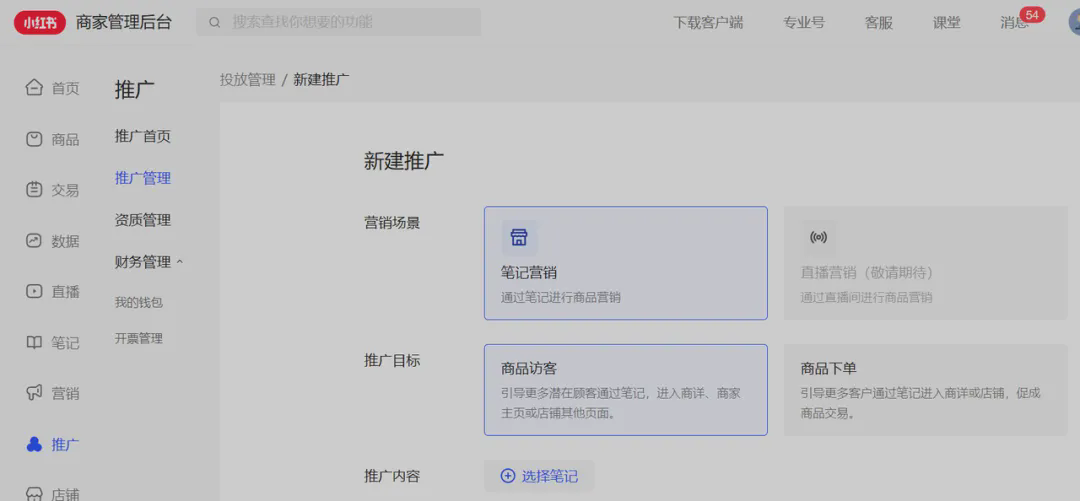This screenshot has width=1080, height=501.
Task: Choose 商品下单 as promotion goal
Action: [x=925, y=390]
